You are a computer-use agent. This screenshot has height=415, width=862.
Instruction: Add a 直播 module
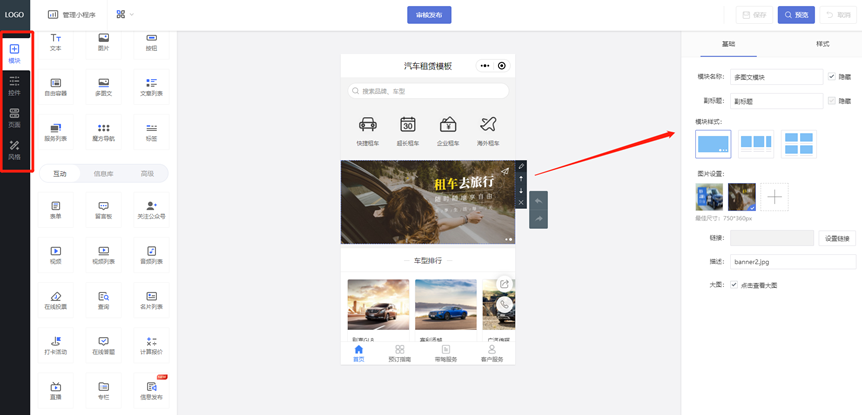click(x=56, y=390)
